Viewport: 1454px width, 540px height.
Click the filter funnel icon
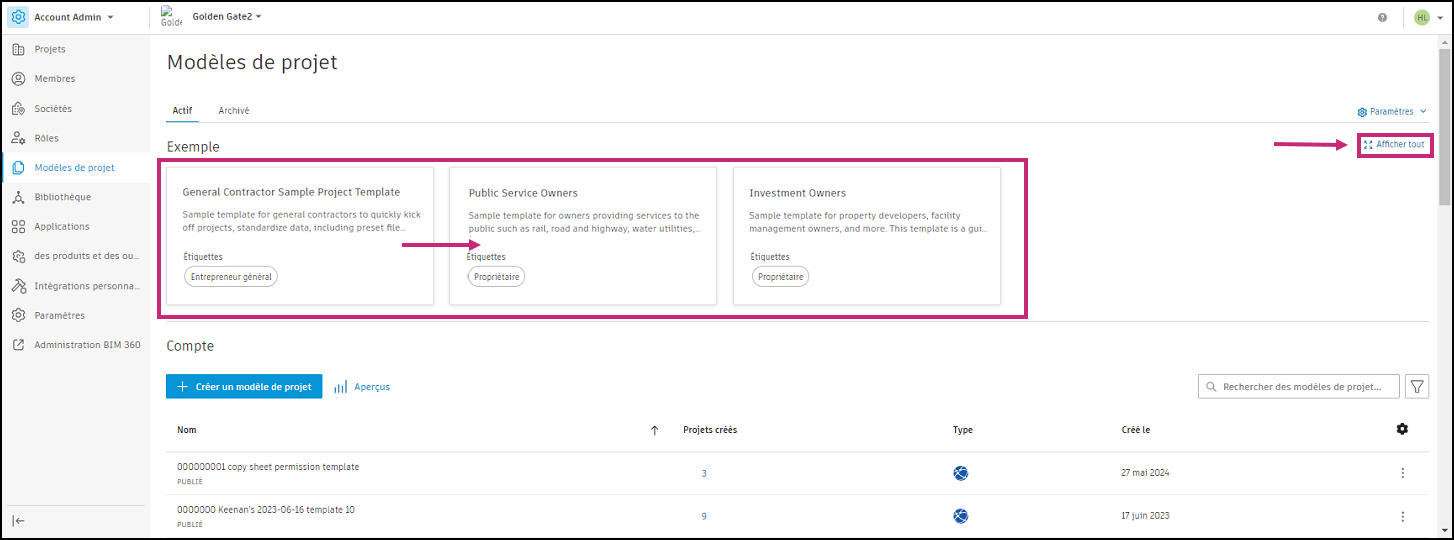(1416, 386)
